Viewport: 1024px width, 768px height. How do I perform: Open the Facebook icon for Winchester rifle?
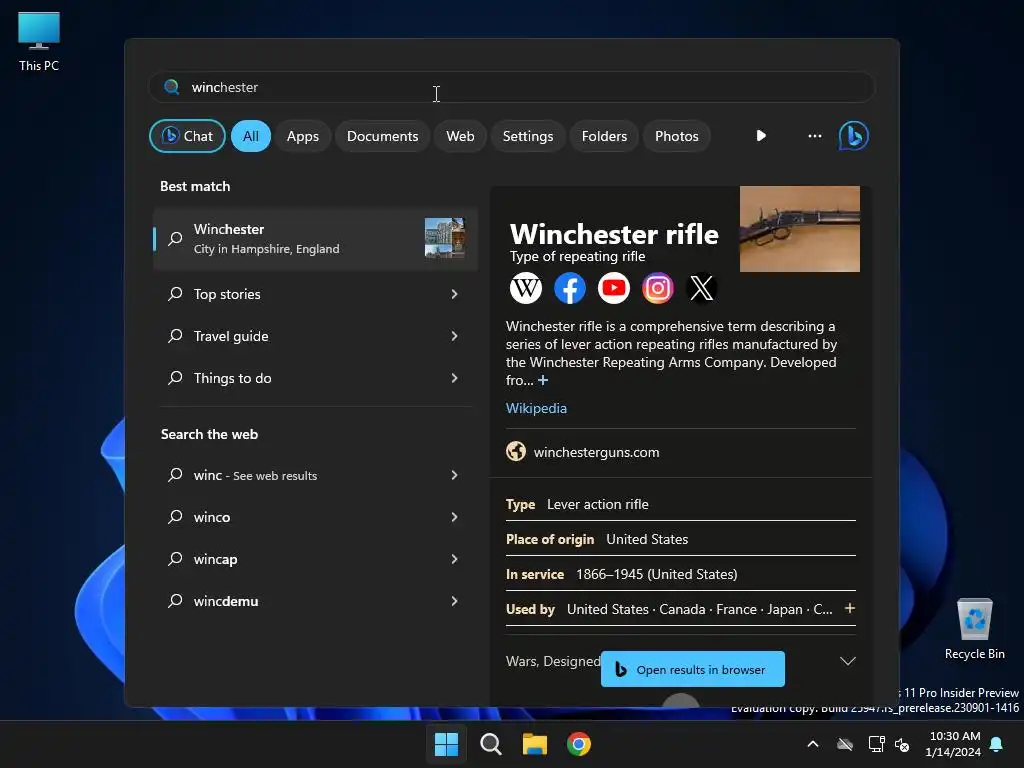pos(569,288)
